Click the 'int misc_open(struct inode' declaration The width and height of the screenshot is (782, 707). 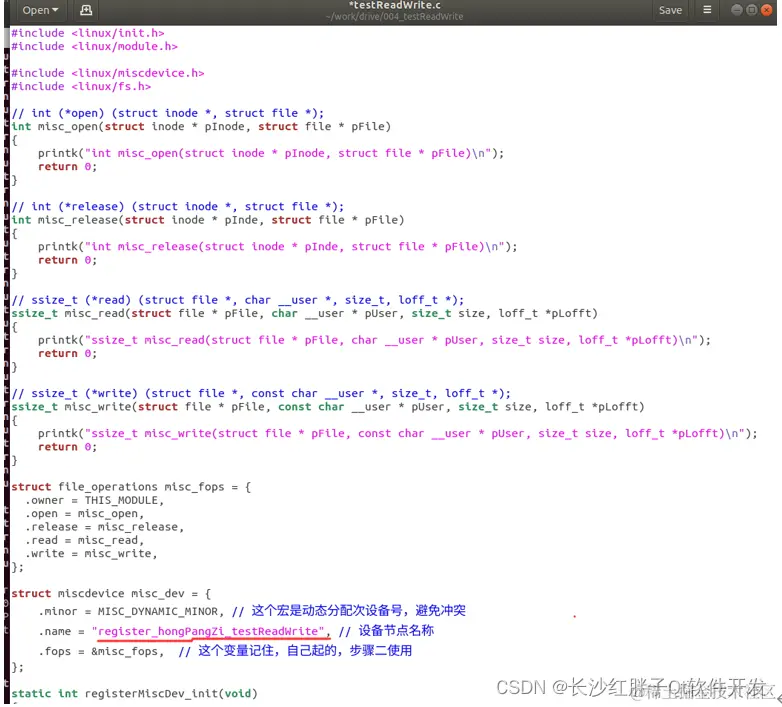click(x=201, y=127)
